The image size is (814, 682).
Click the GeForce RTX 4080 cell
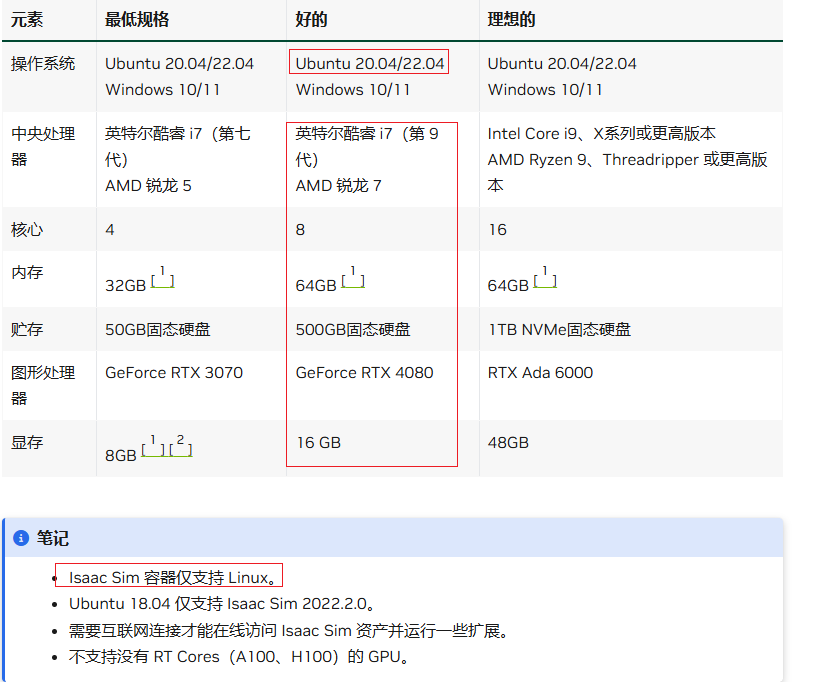pyautogui.click(x=364, y=373)
